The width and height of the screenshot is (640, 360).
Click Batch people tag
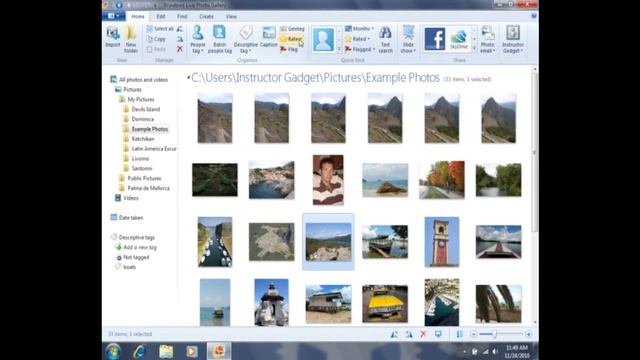point(220,39)
